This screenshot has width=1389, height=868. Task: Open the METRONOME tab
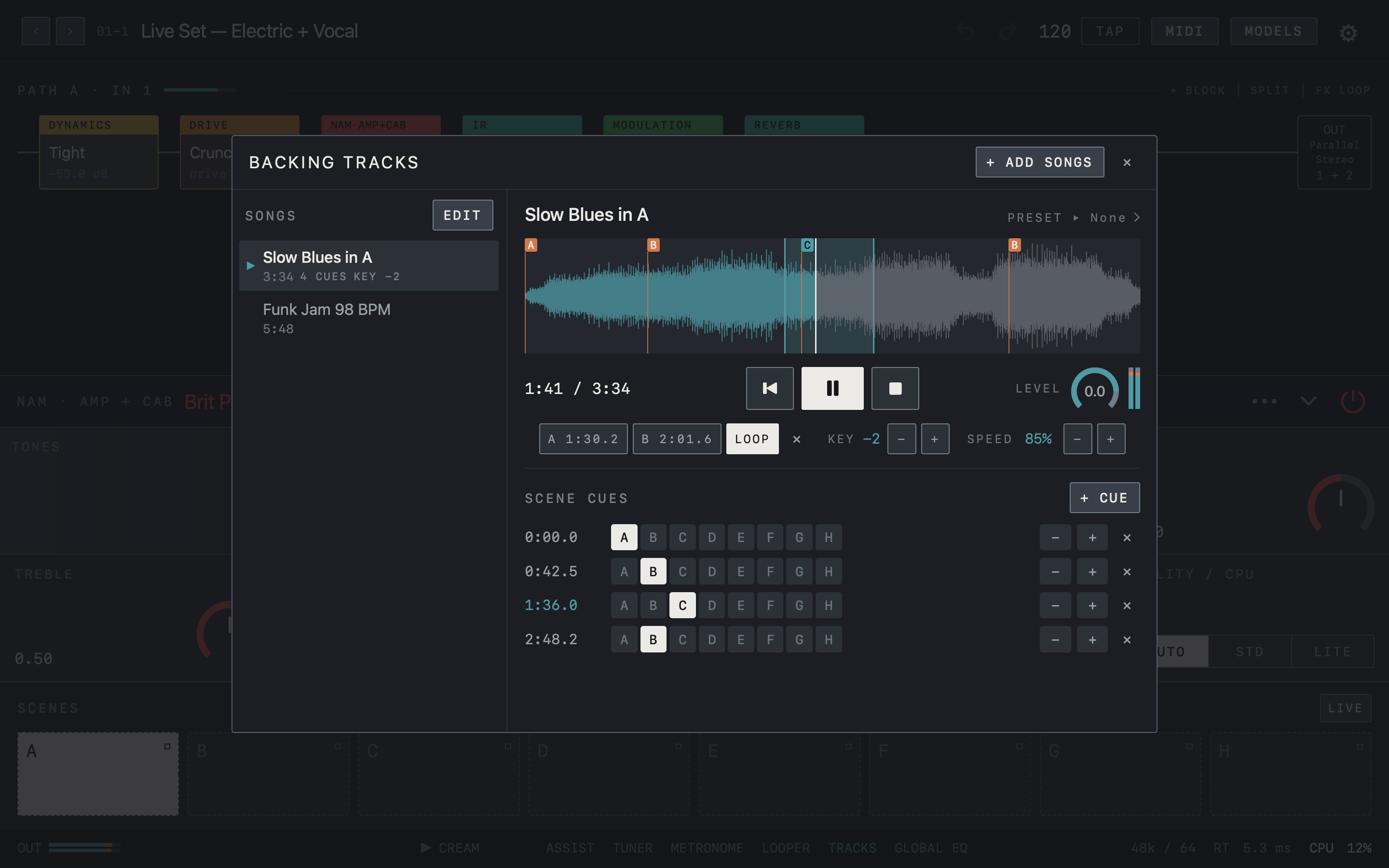[x=707, y=848]
